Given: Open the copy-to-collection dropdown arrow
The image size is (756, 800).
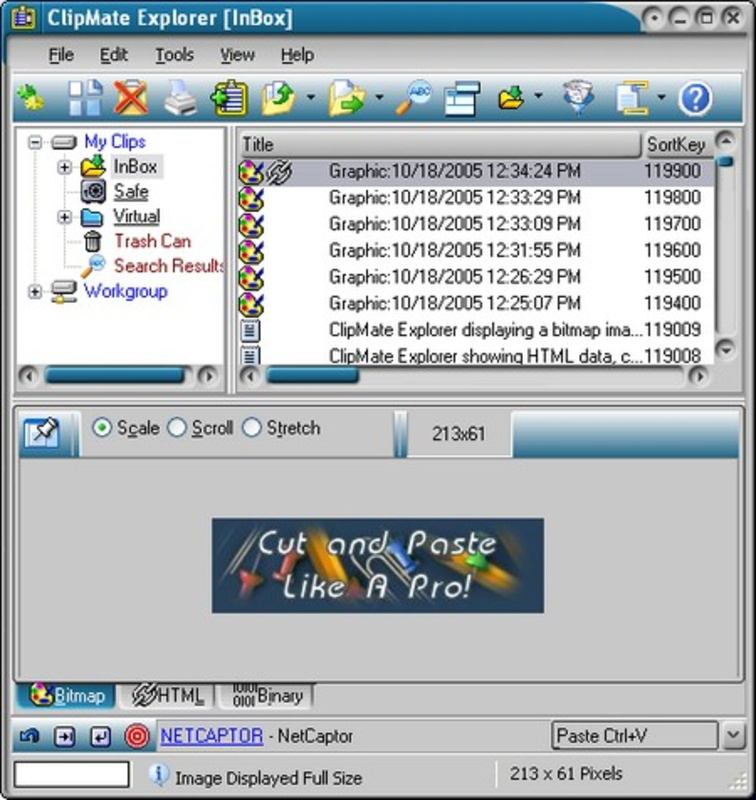Looking at the screenshot, I should (x=311, y=96).
